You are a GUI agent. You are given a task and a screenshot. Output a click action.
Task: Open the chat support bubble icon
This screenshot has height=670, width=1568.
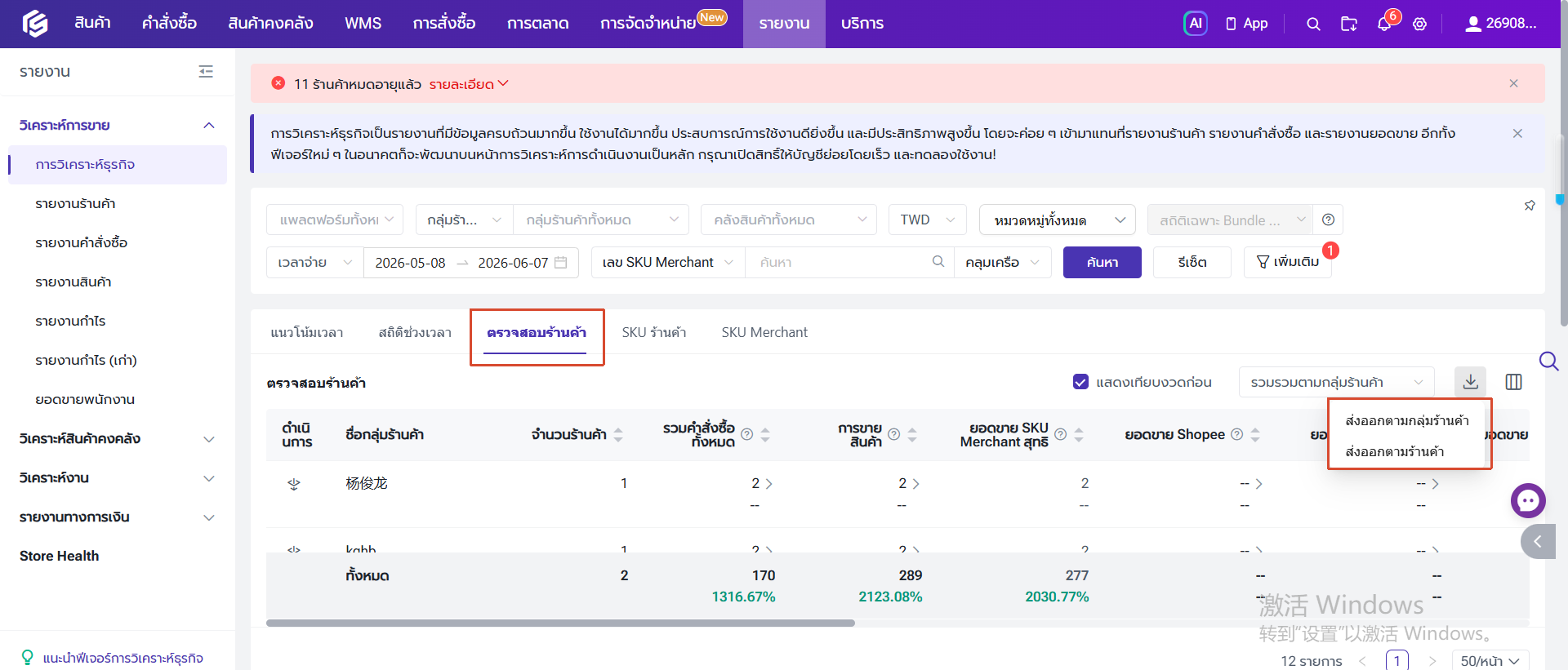[x=1528, y=500]
